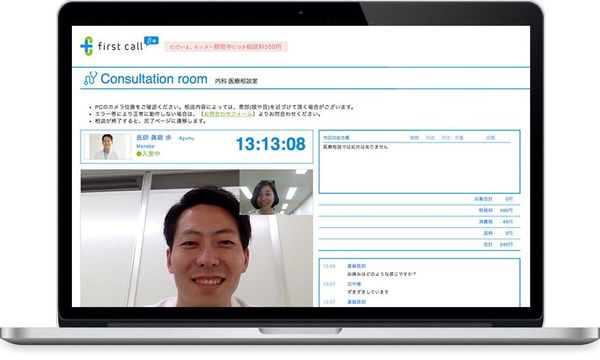Click the 相談料 500円 fee row
The image size is (600, 360).
(419, 210)
